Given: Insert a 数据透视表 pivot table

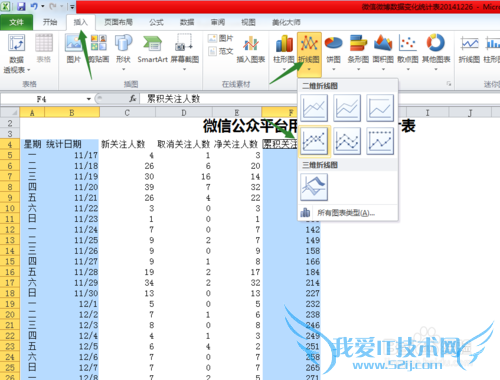Looking at the screenshot, I should coord(16,53).
